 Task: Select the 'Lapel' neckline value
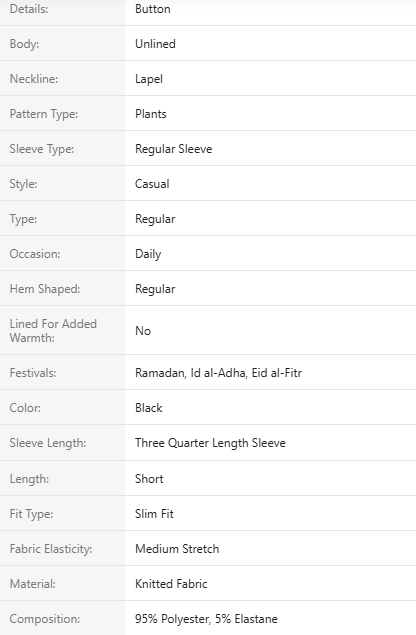point(149,79)
